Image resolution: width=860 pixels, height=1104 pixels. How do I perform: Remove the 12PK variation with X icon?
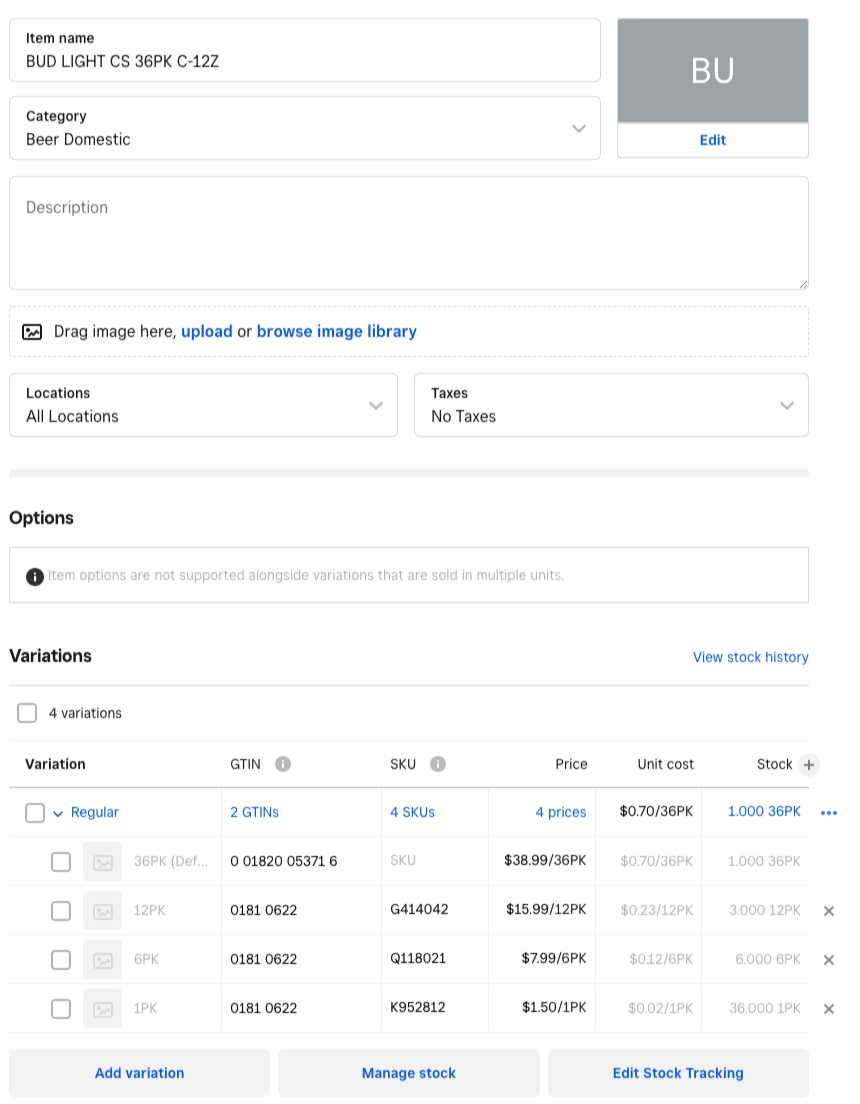tap(829, 911)
